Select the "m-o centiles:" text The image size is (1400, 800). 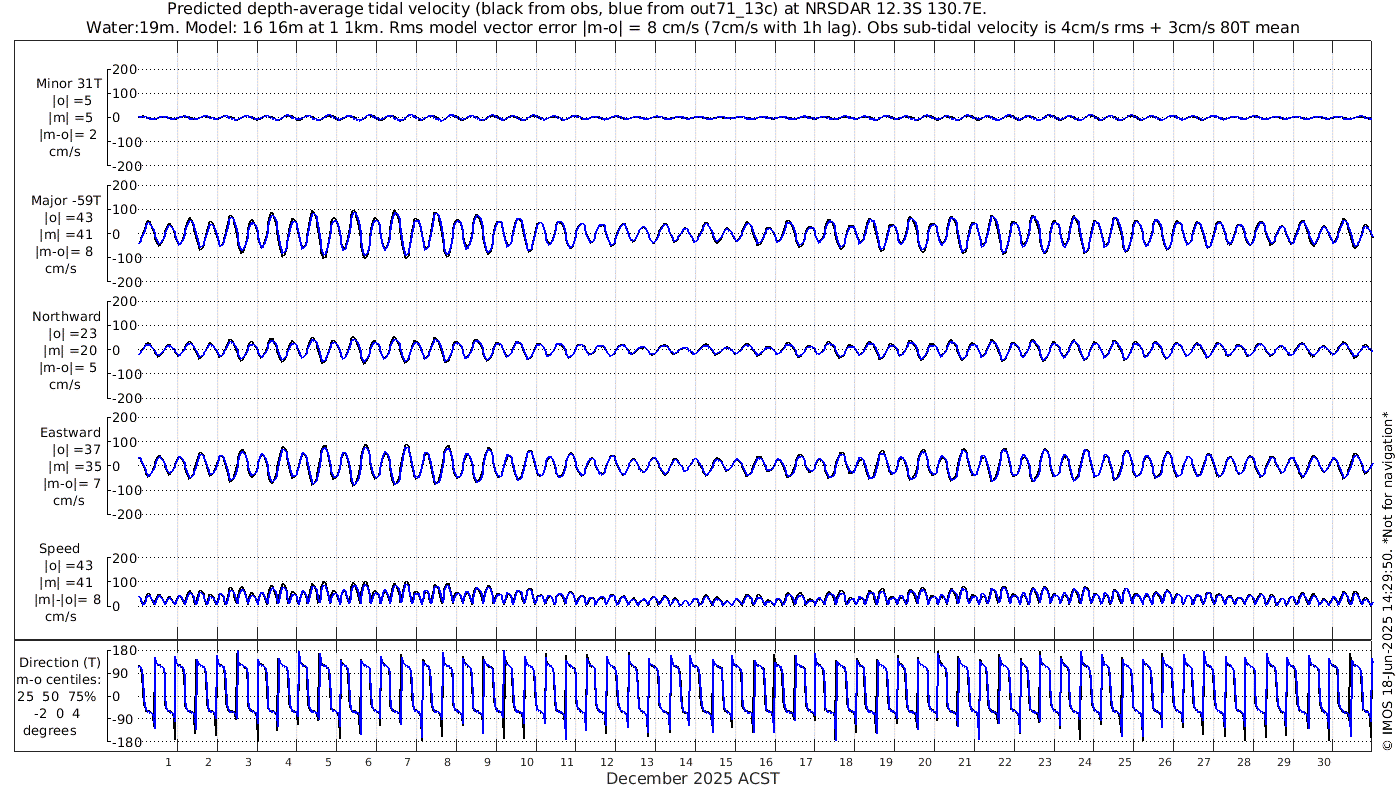[x=60, y=679]
